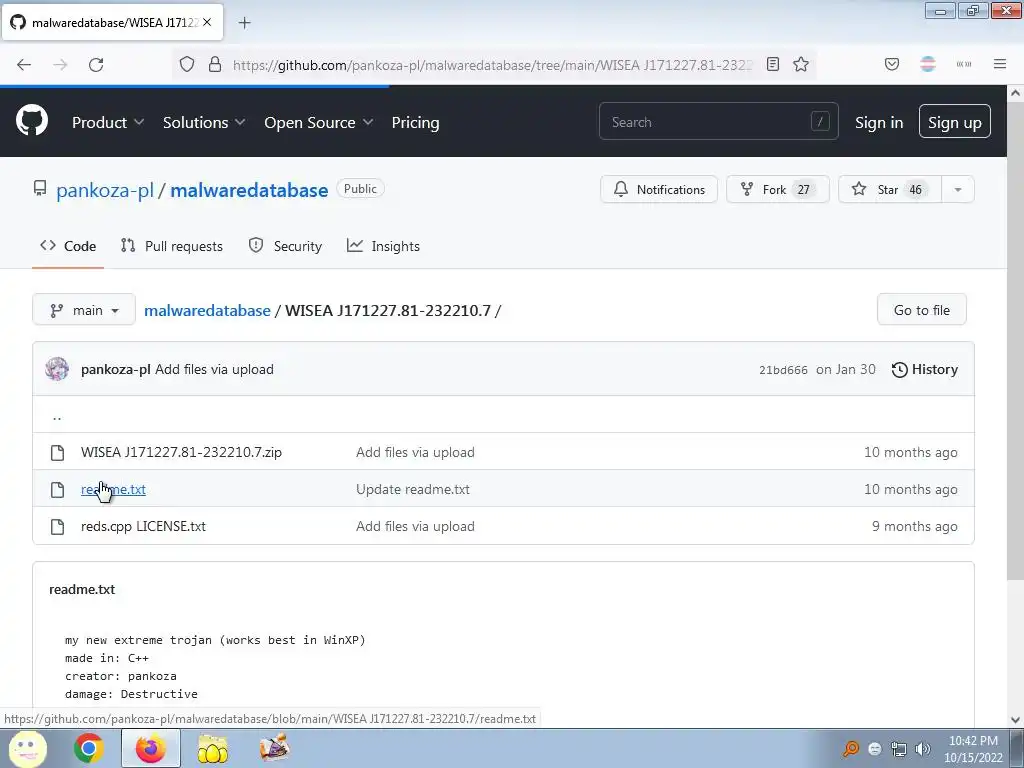Click the pankoza-pl avatar in commit row

point(57,369)
